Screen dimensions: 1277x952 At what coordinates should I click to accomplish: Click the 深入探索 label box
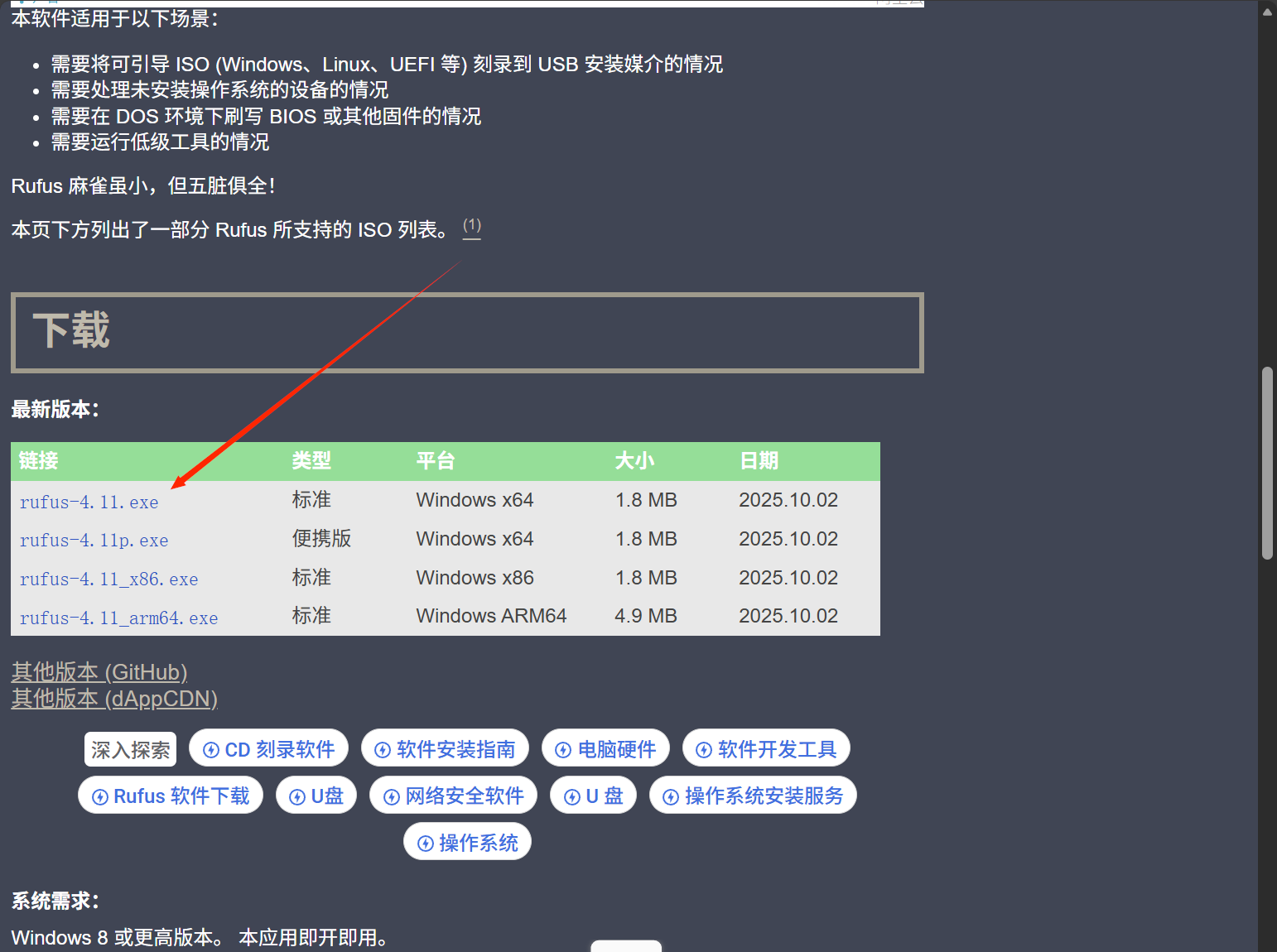point(130,750)
